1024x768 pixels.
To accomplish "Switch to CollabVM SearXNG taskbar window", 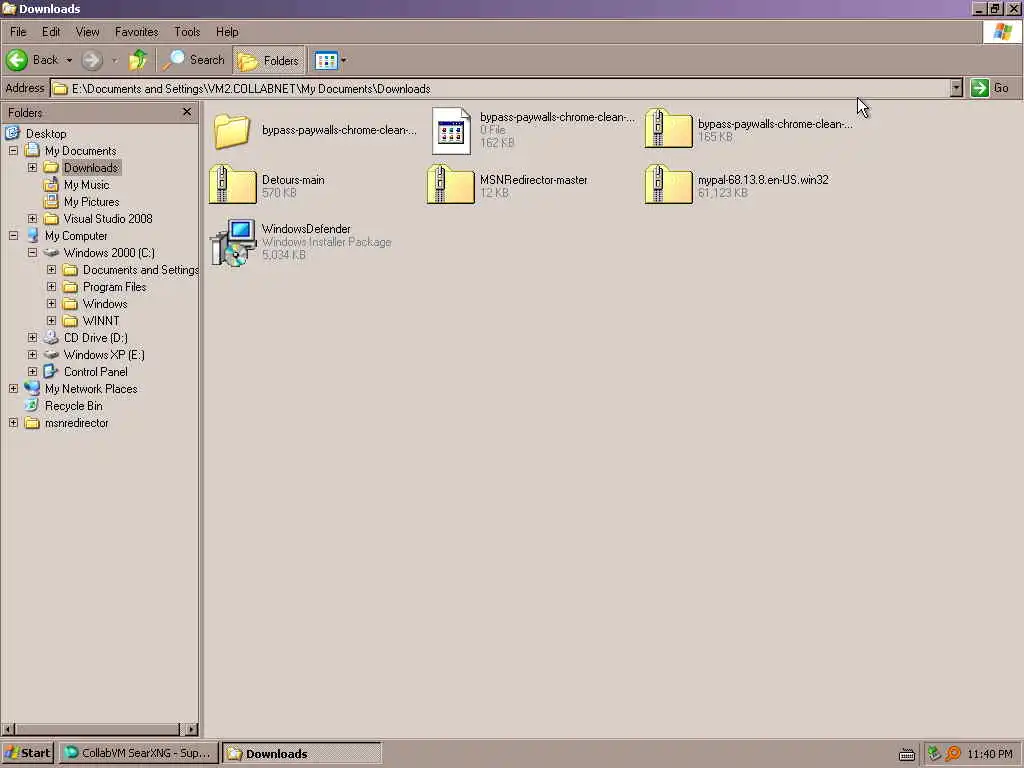I will point(138,753).
